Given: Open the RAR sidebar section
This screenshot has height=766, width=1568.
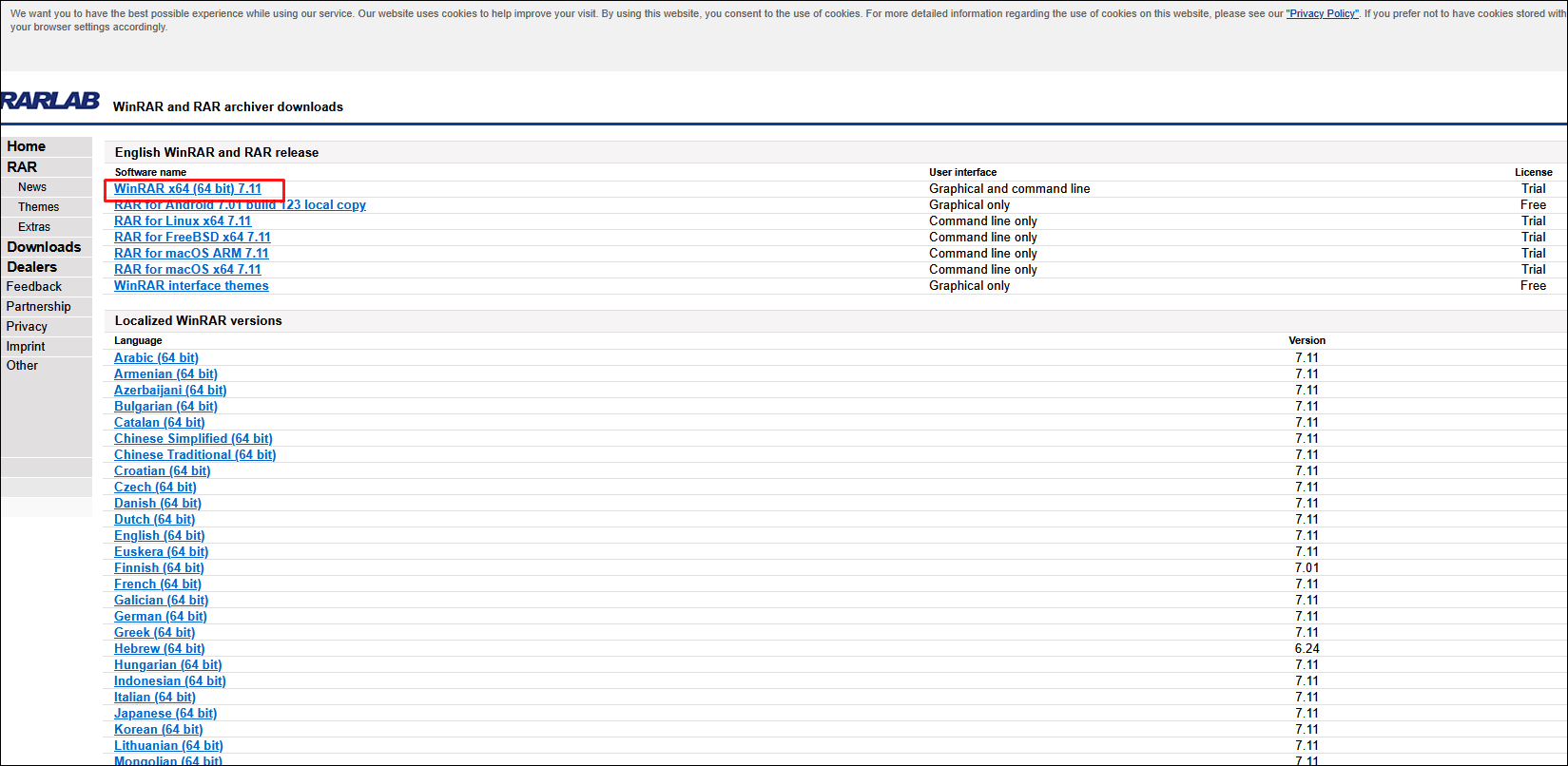Looking at the screenshot, I should coord(22,167).
